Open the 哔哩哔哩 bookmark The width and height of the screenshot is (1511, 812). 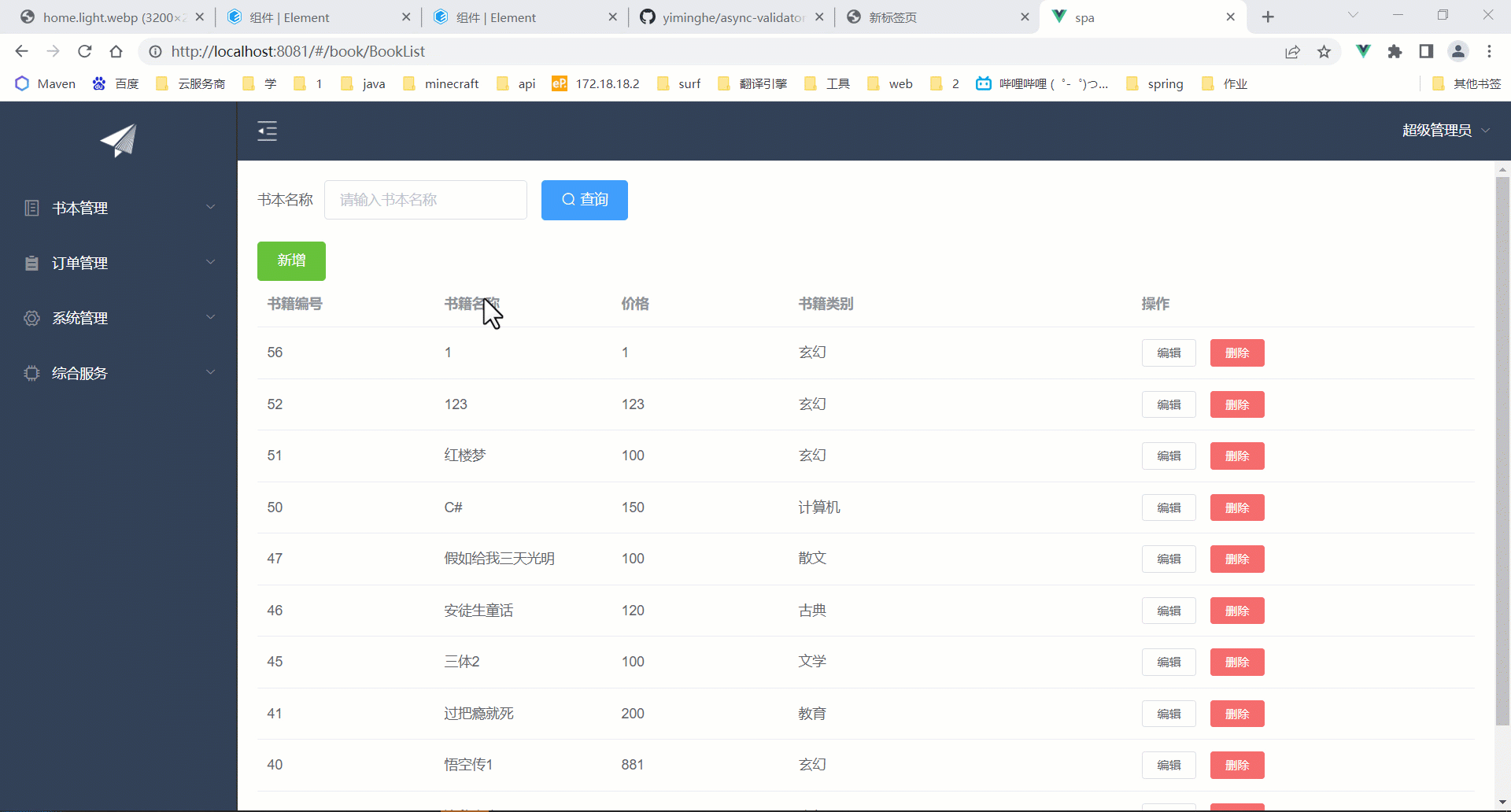pos(1041,83)
